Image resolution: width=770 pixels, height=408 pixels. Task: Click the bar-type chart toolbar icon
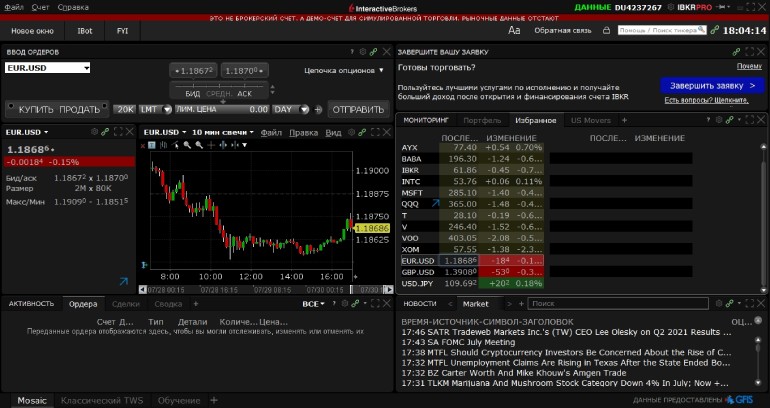(164, 145)
